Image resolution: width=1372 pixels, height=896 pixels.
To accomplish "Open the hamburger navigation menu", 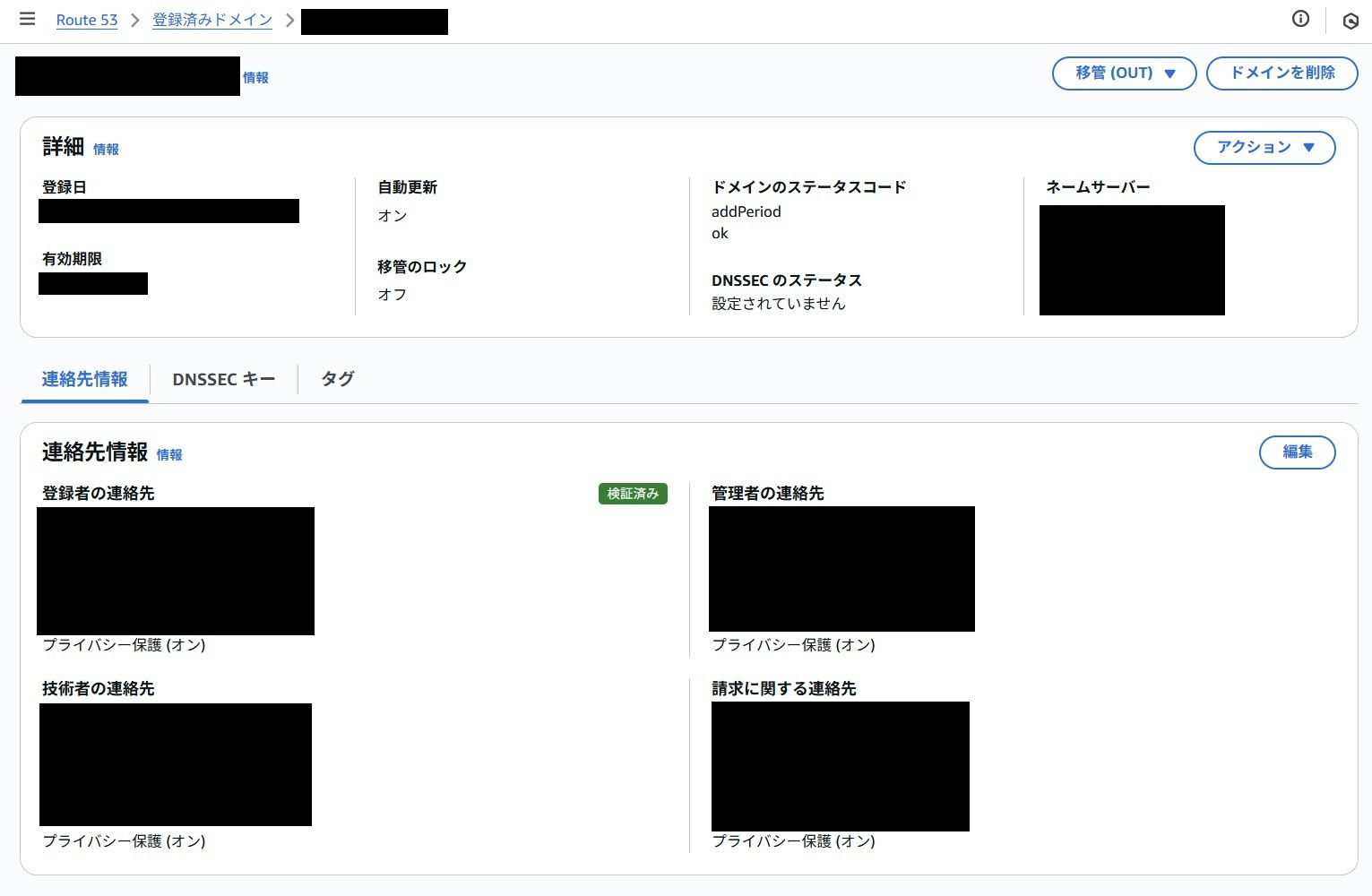I will point(28,19).
